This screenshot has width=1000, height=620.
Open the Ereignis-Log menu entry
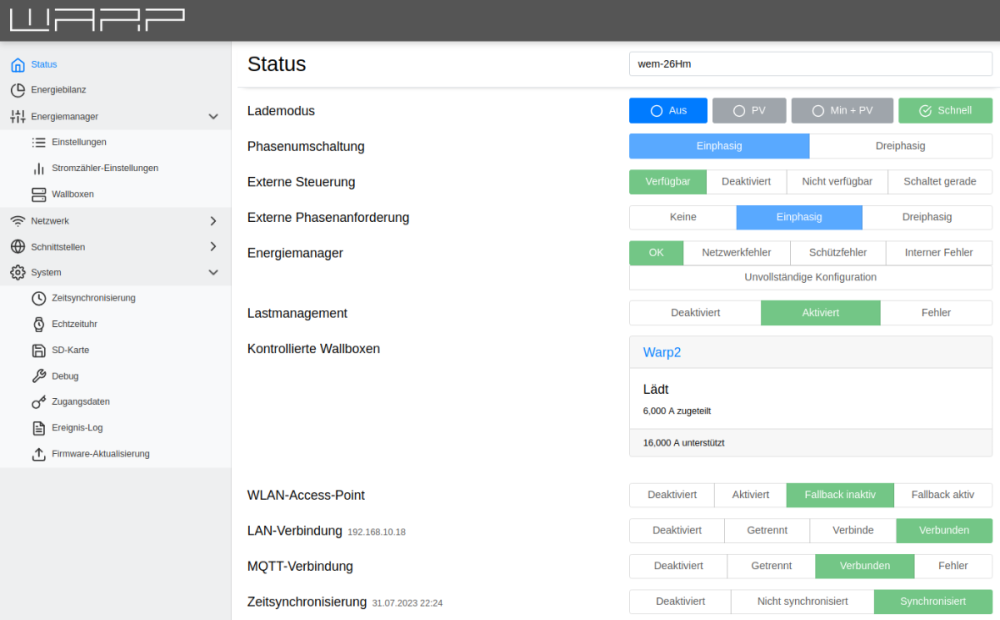[x=77, y=428]
